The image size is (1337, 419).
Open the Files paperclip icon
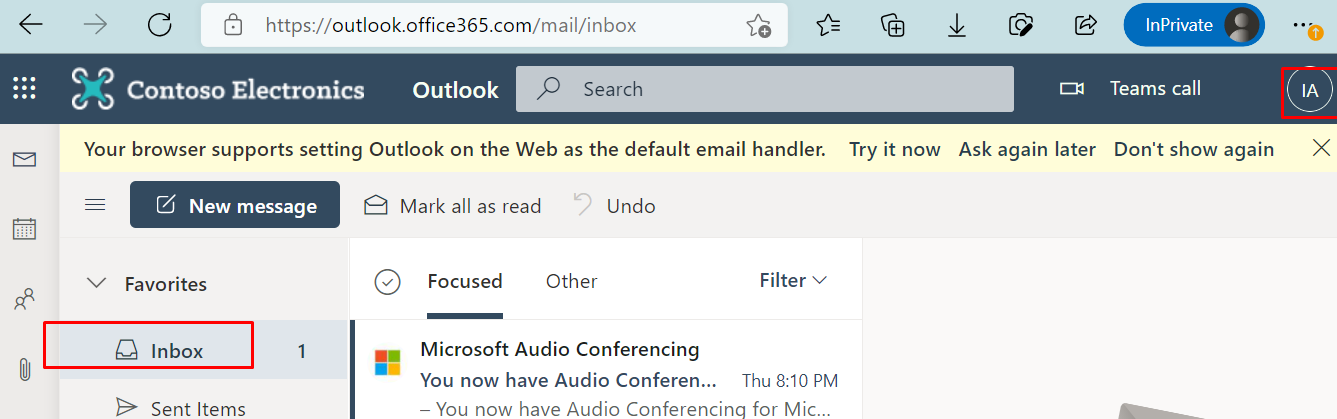24,369
